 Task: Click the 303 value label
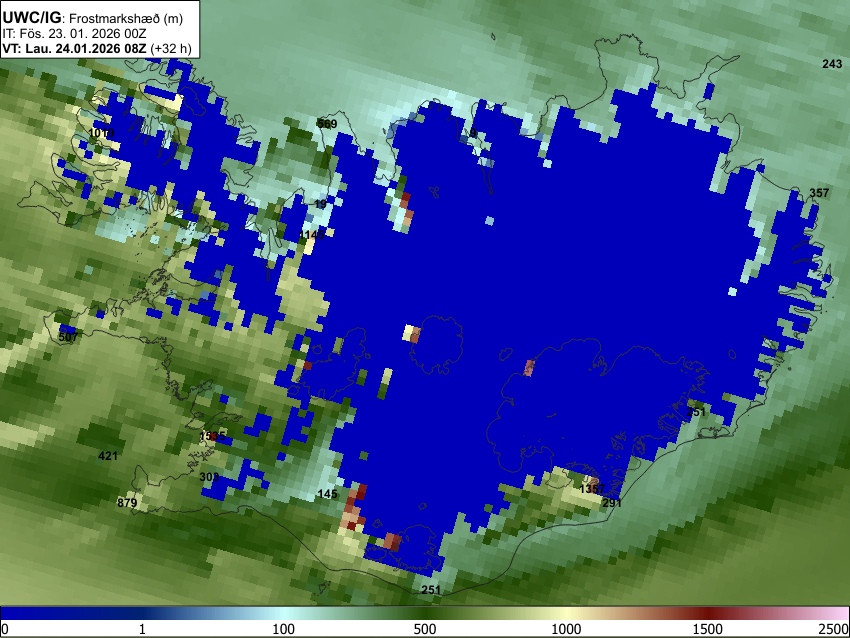209,476
